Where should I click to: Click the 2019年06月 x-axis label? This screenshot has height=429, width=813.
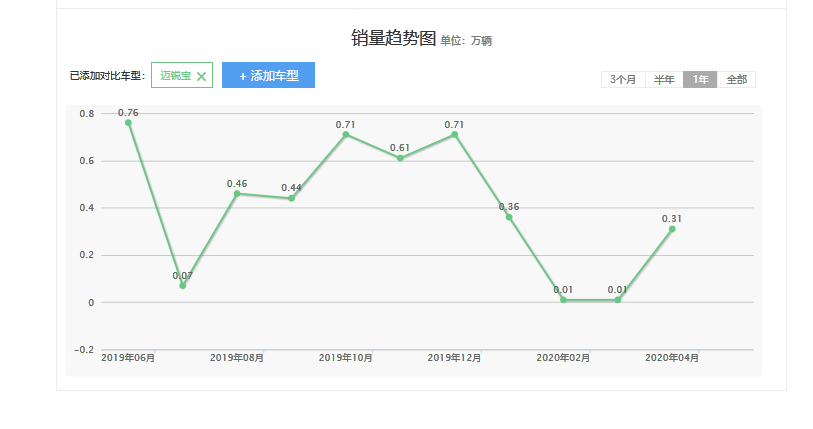tap(128, 358)
